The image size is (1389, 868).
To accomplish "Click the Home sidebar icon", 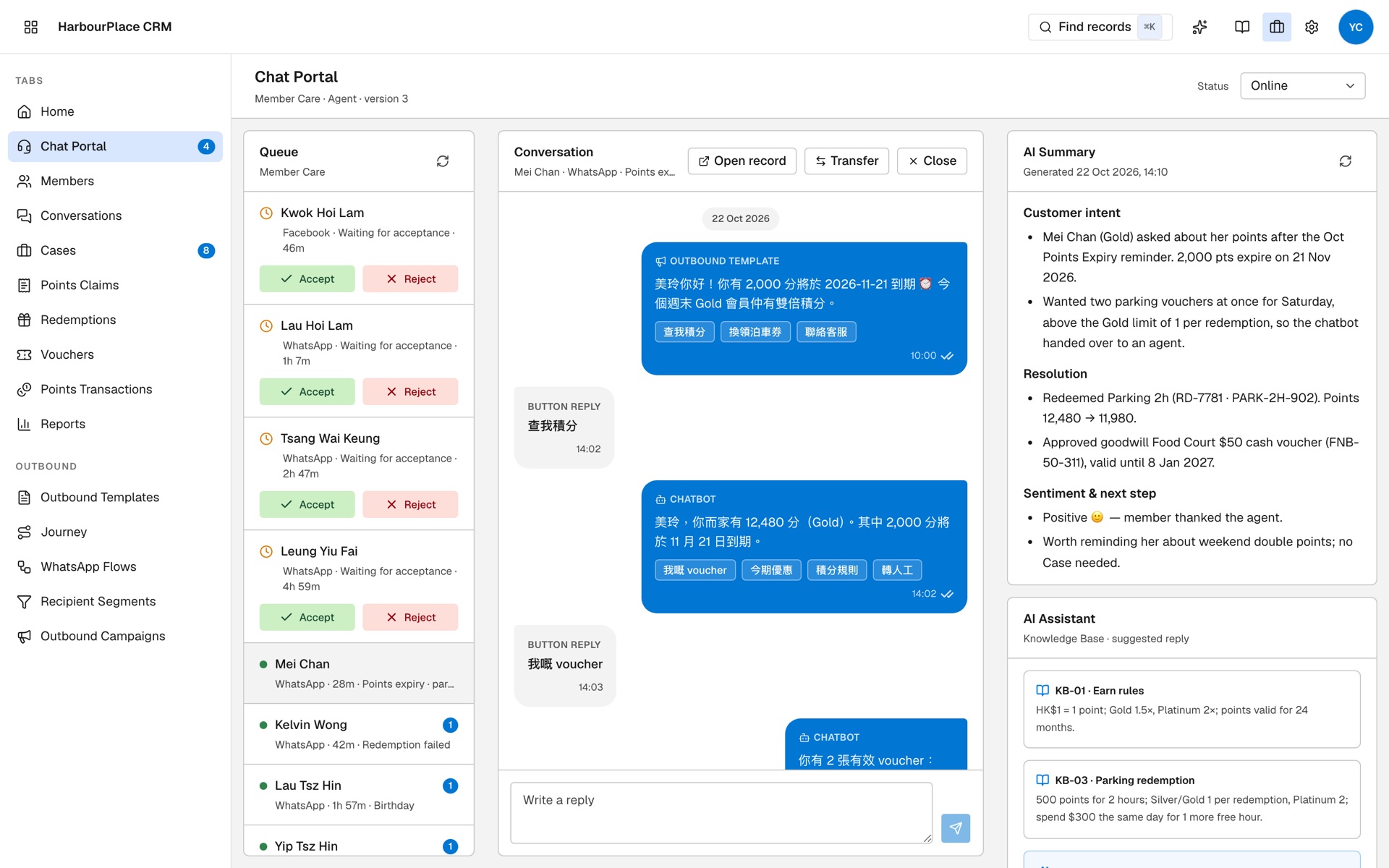I will (25, 111).
